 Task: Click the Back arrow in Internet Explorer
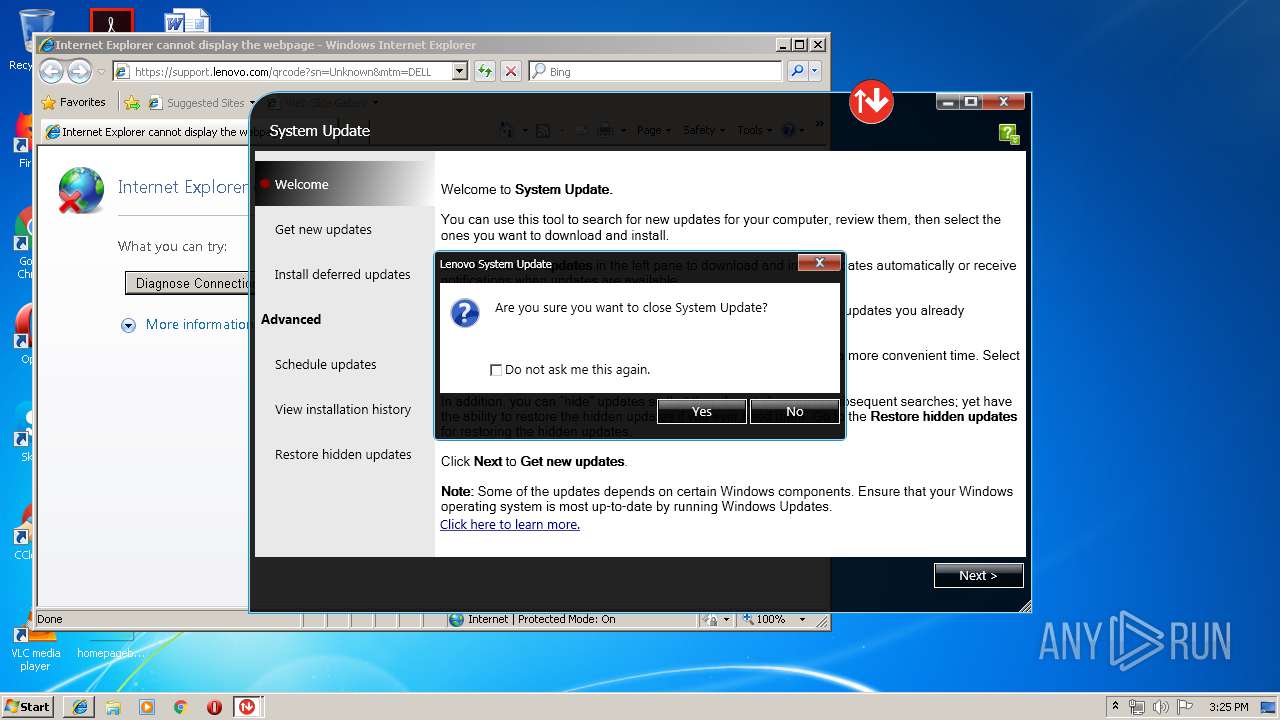[52, 71]
